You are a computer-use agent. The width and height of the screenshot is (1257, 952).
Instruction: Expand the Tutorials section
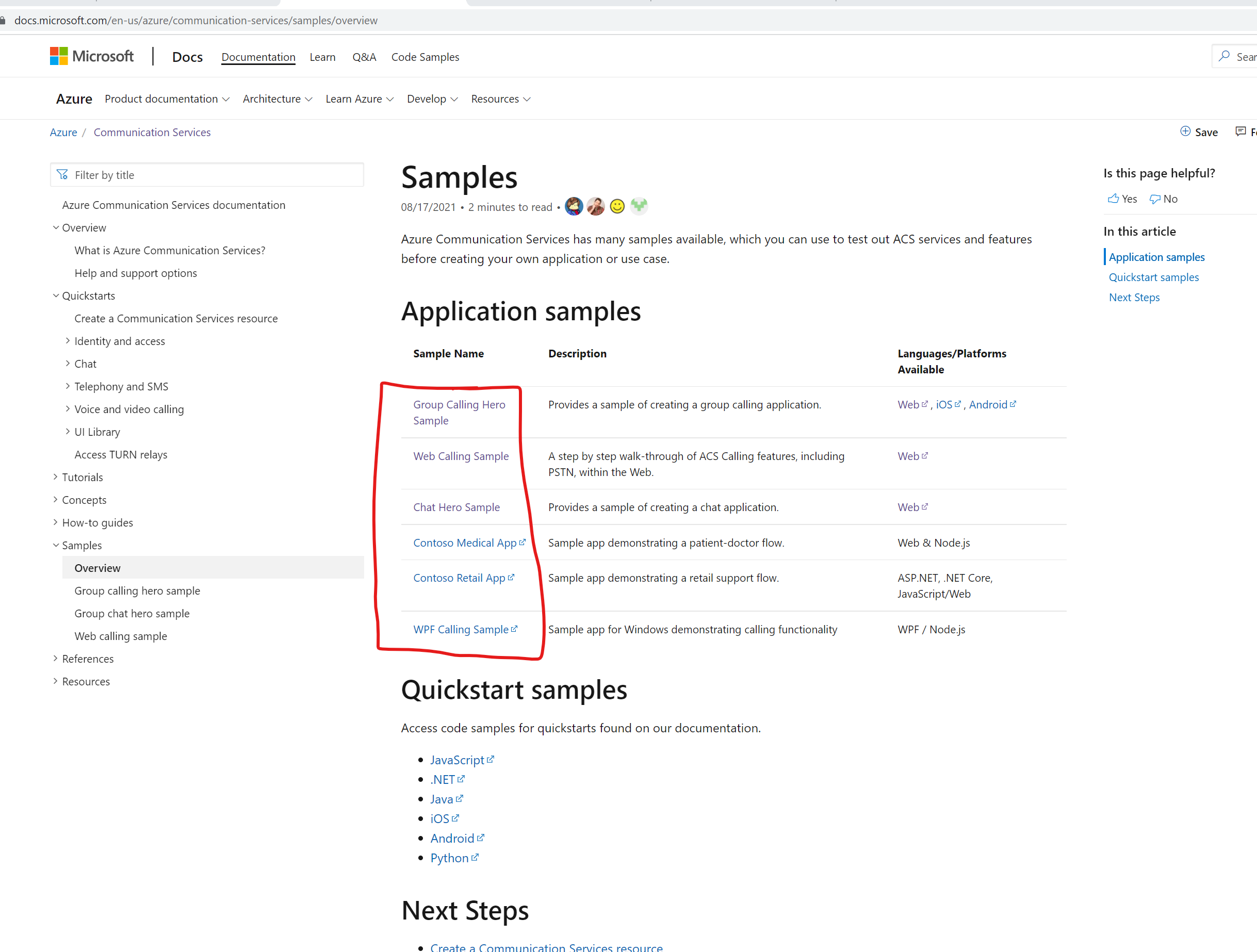click(56, 477)
